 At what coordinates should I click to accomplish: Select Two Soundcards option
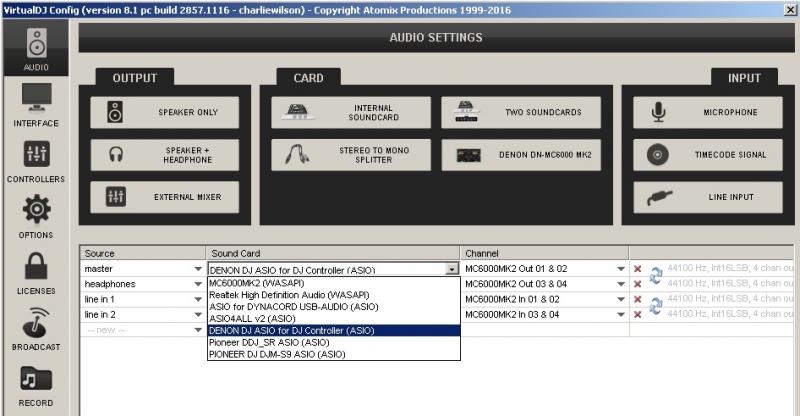coord(521,112)
